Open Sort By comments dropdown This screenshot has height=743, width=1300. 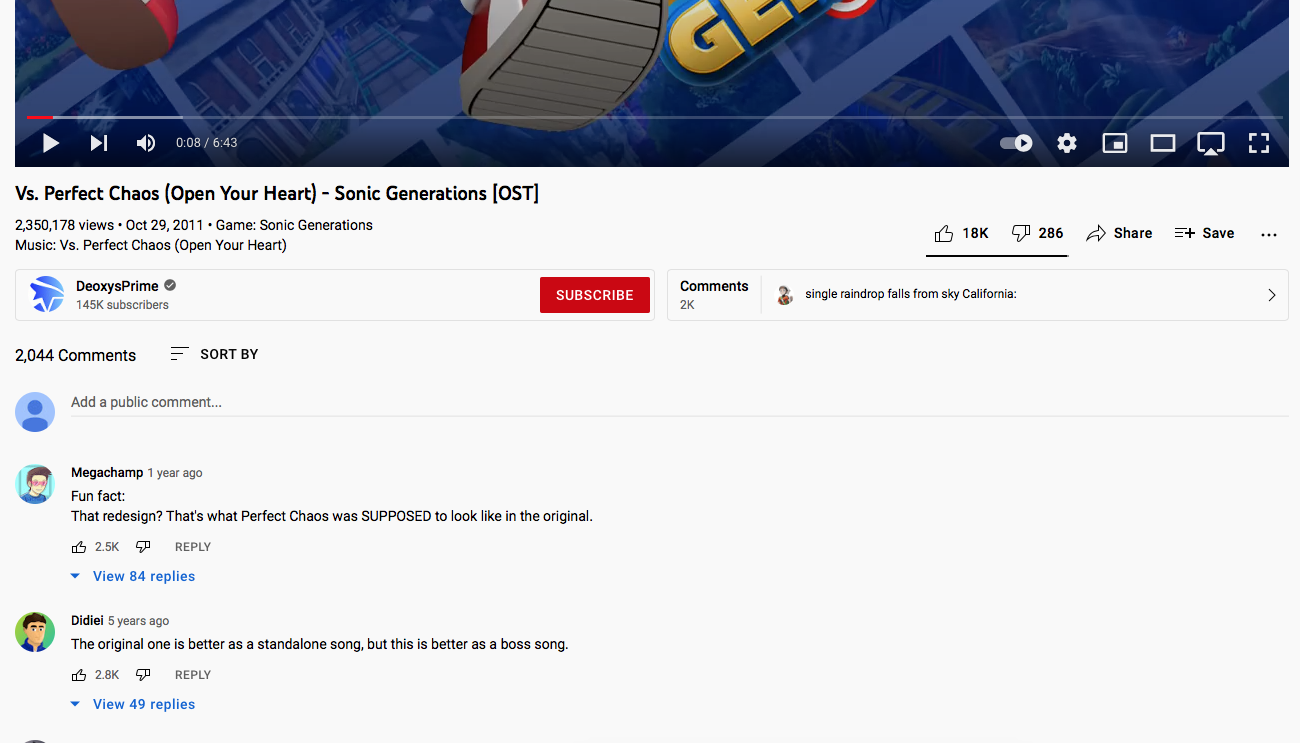pyautogui.click(x=214, y=354)
